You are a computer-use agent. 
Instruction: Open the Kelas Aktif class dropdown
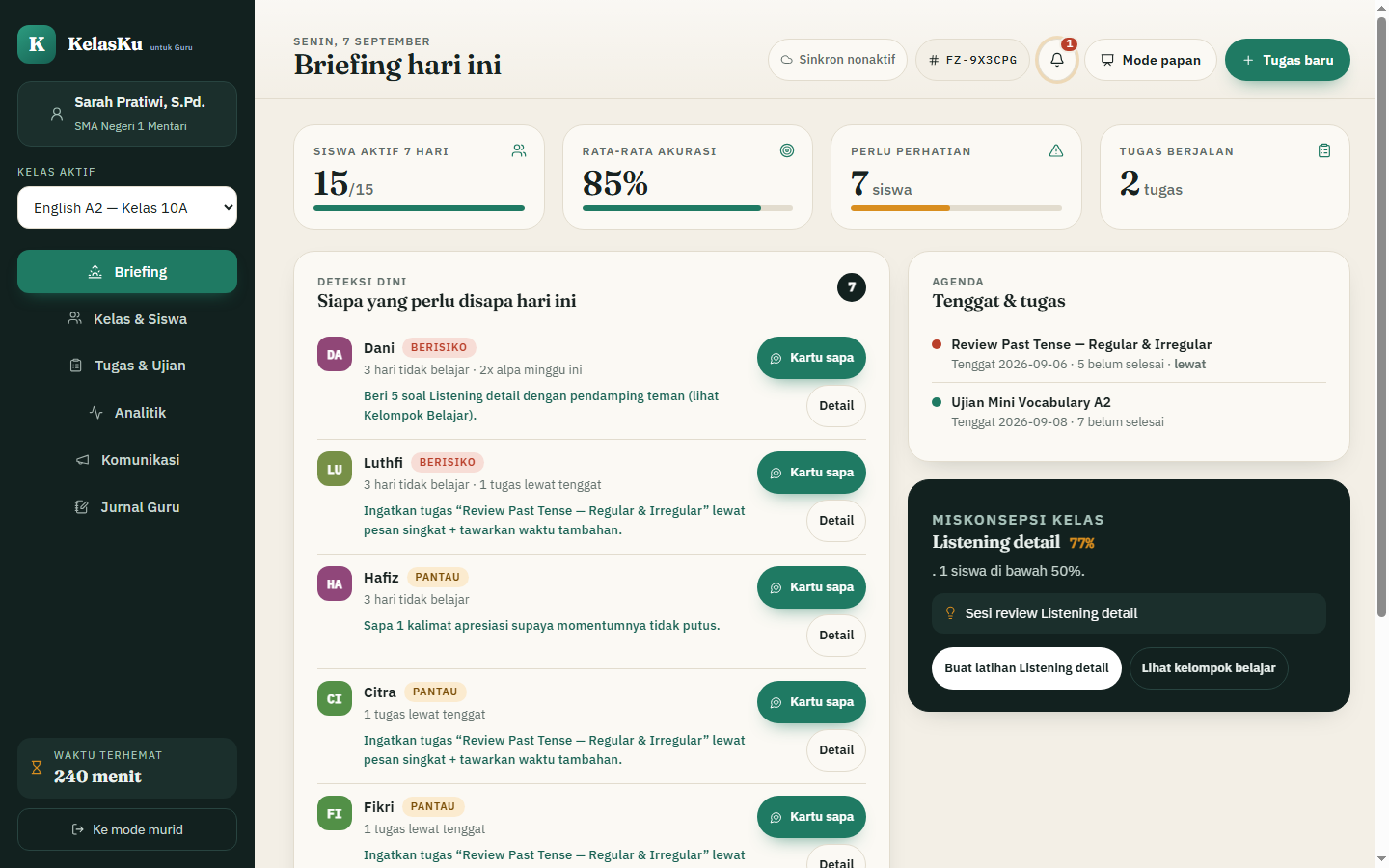[127, 207]
